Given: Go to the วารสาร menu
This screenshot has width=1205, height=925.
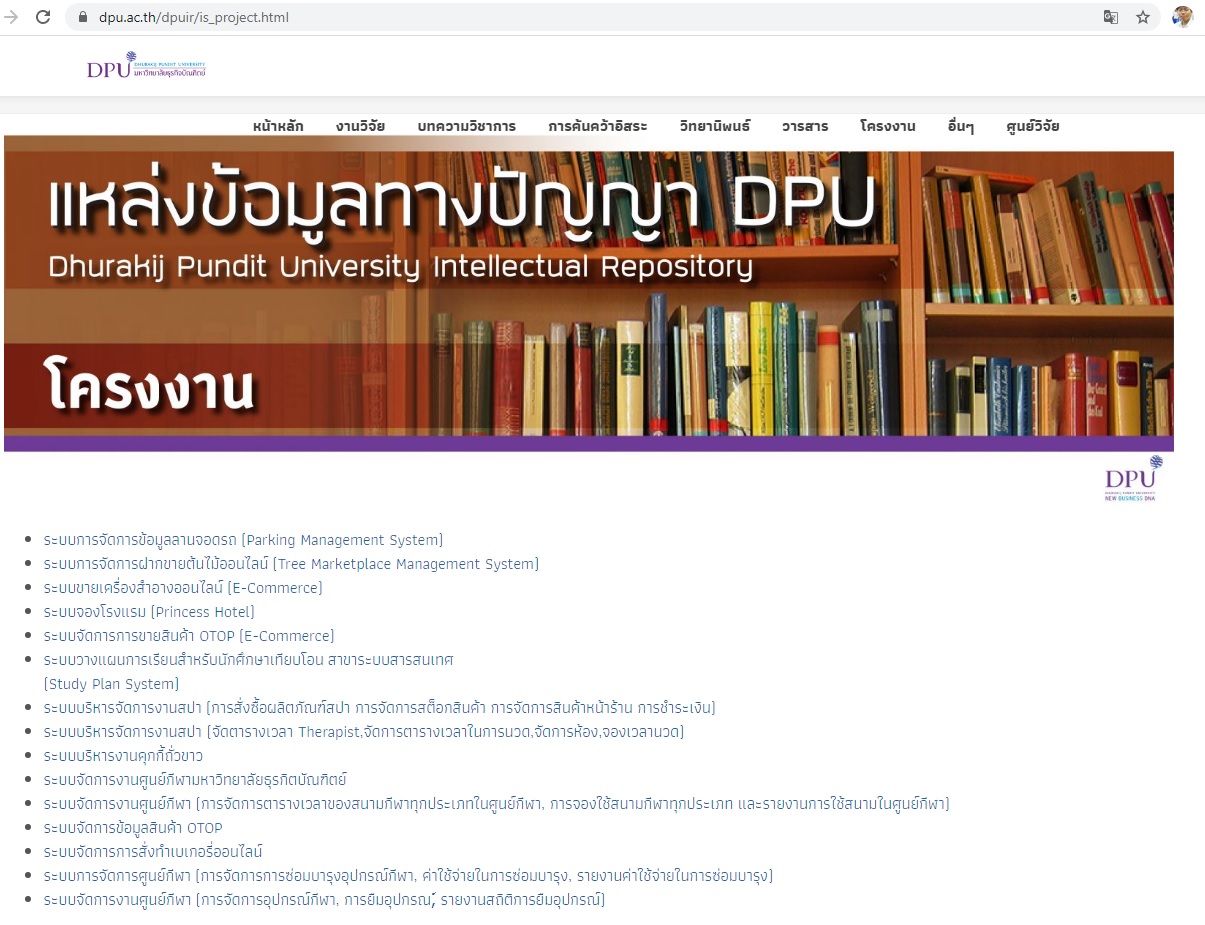Looking at the screenshot, I should (x=805, y=126).
